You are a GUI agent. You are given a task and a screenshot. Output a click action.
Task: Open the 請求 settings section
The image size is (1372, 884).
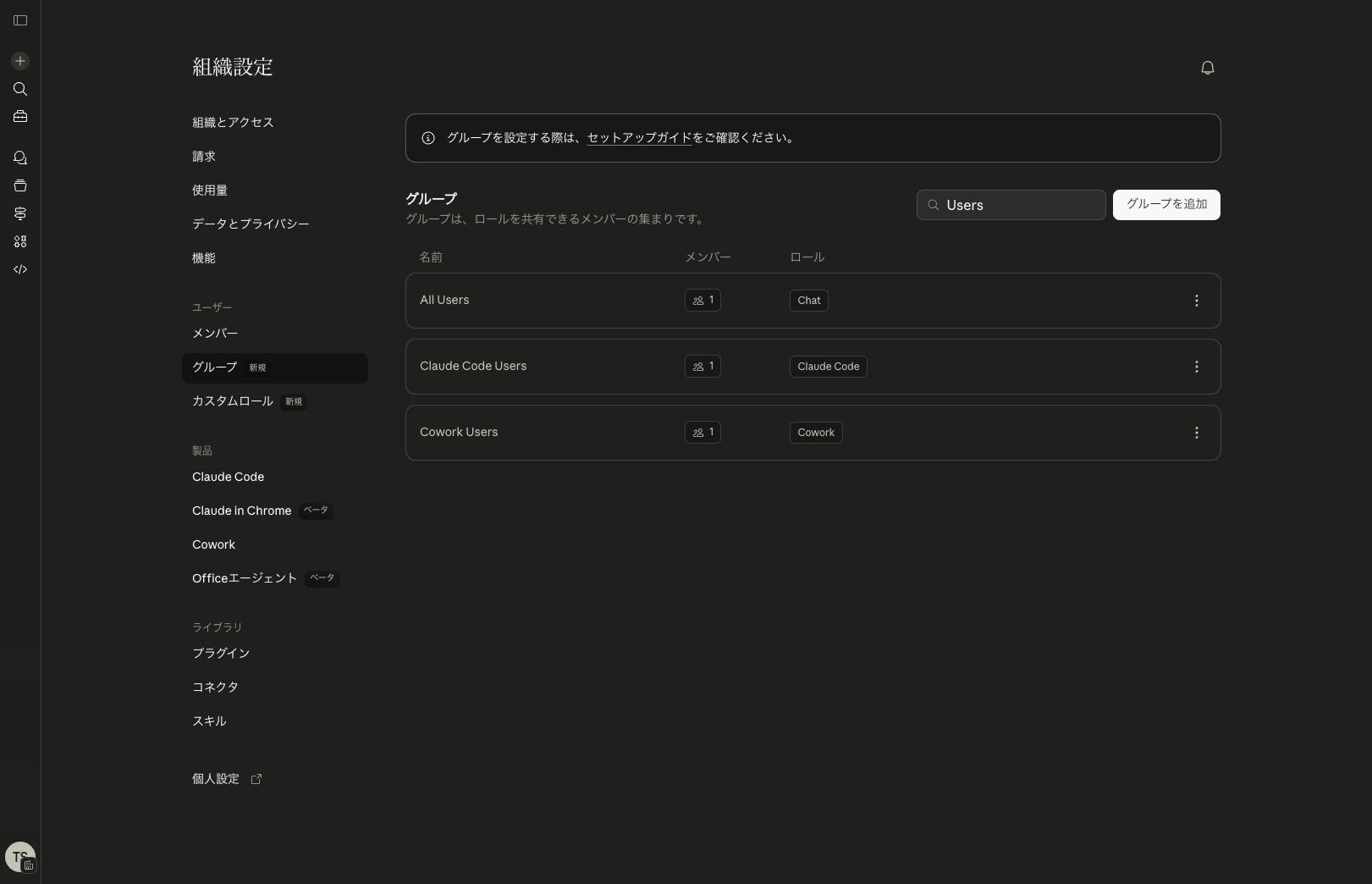point(203,156)
